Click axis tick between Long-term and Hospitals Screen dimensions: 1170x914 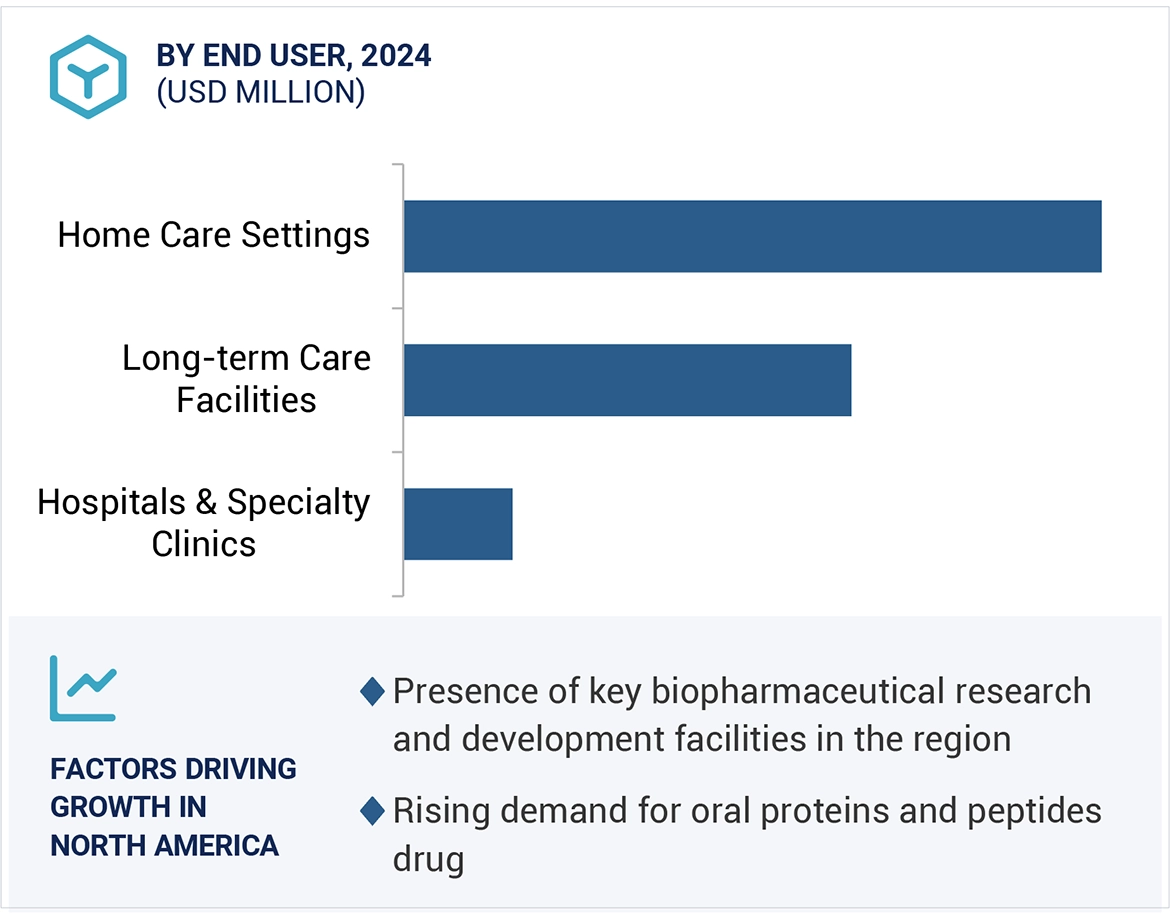click(x=397, y=452)
